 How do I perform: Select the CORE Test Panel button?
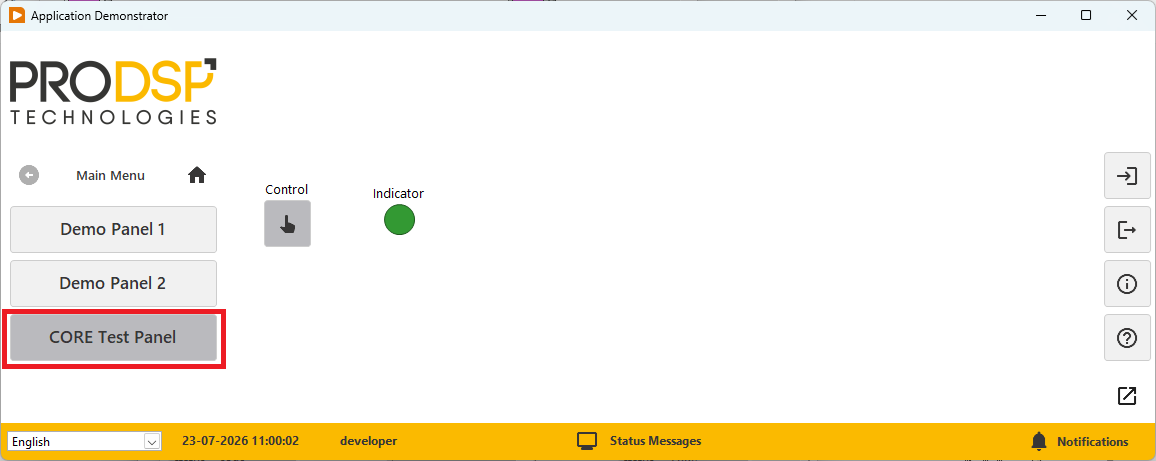click(113, 338)
